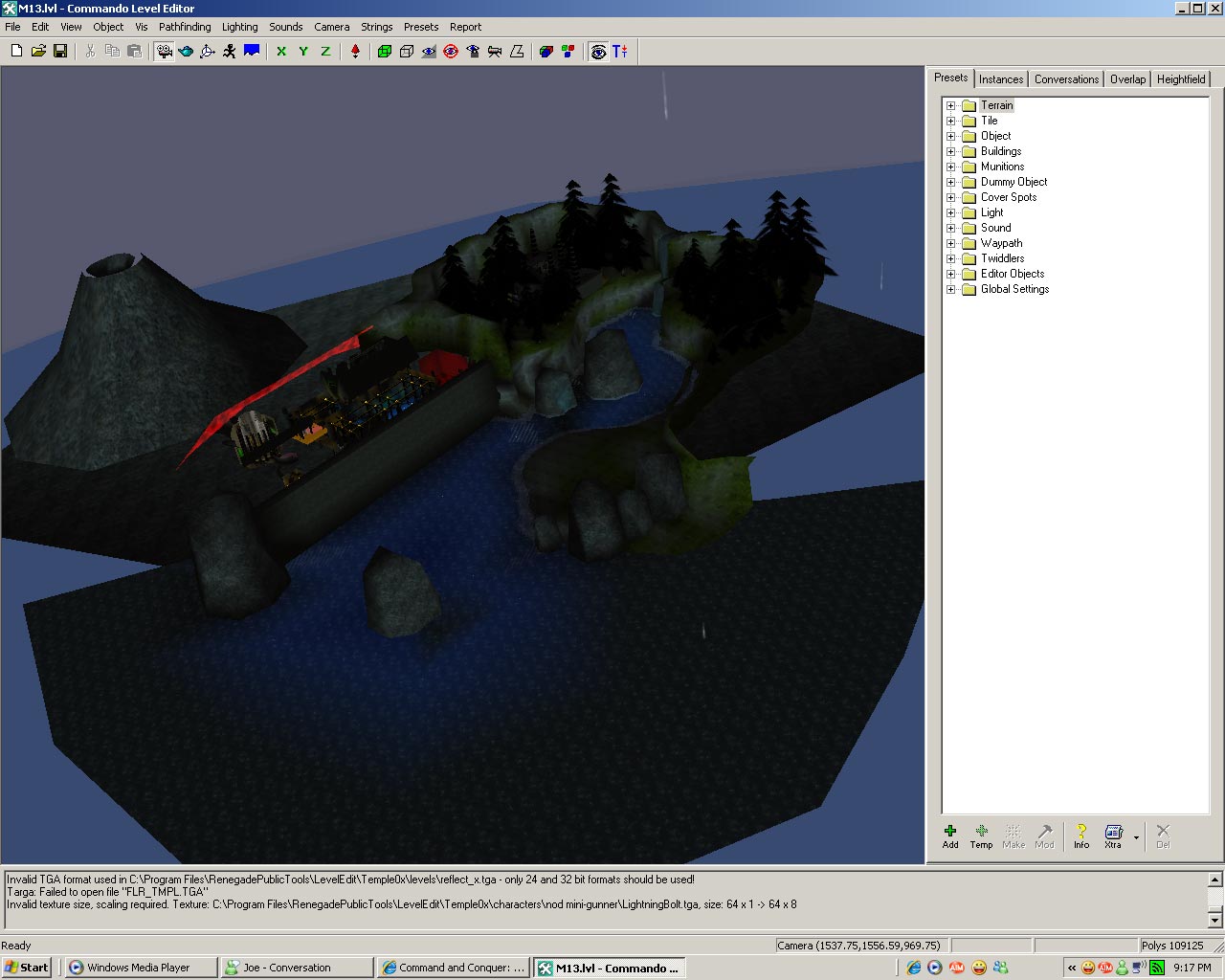This screenshot has height=980, width=1225.
Task: Switch to the Instances tab
Action: 1001,79
